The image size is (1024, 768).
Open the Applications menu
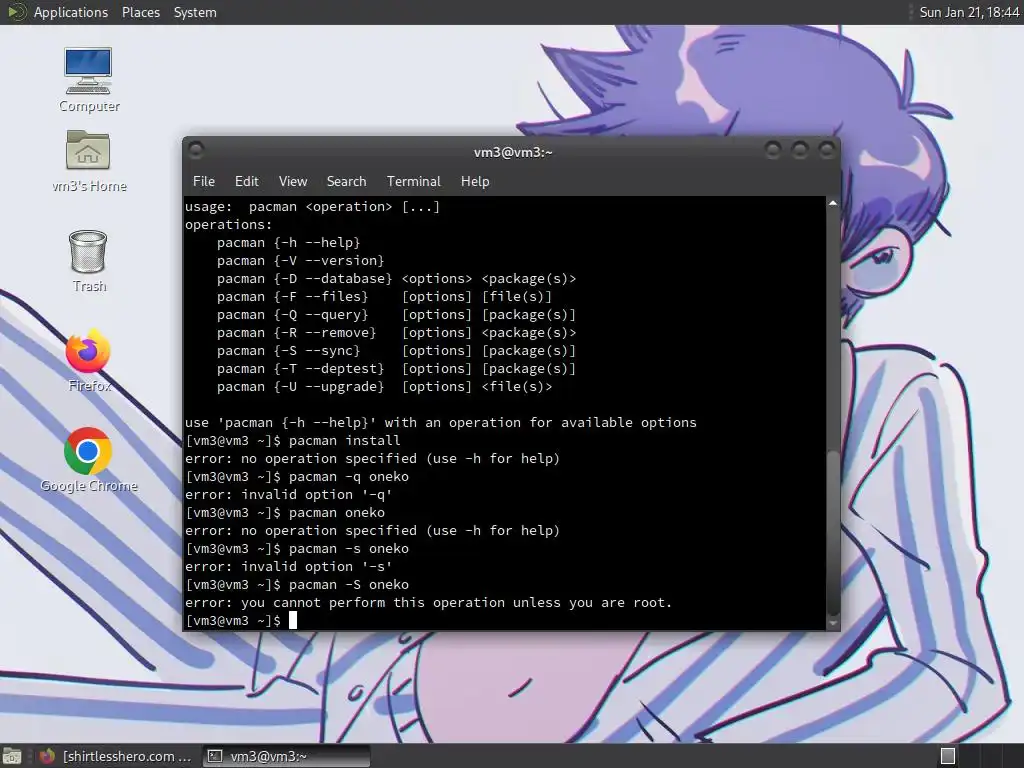point(71,12)
